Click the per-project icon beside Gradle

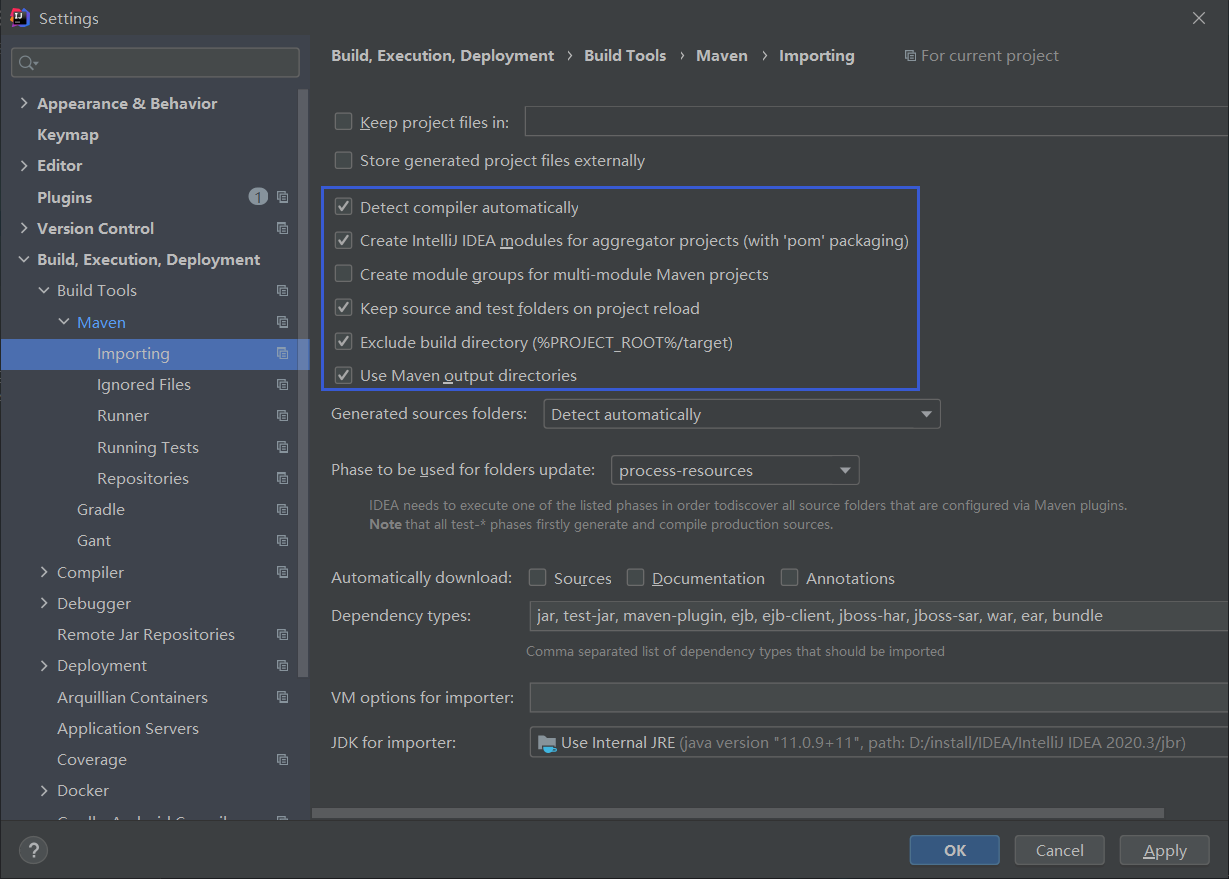point(283,509)
